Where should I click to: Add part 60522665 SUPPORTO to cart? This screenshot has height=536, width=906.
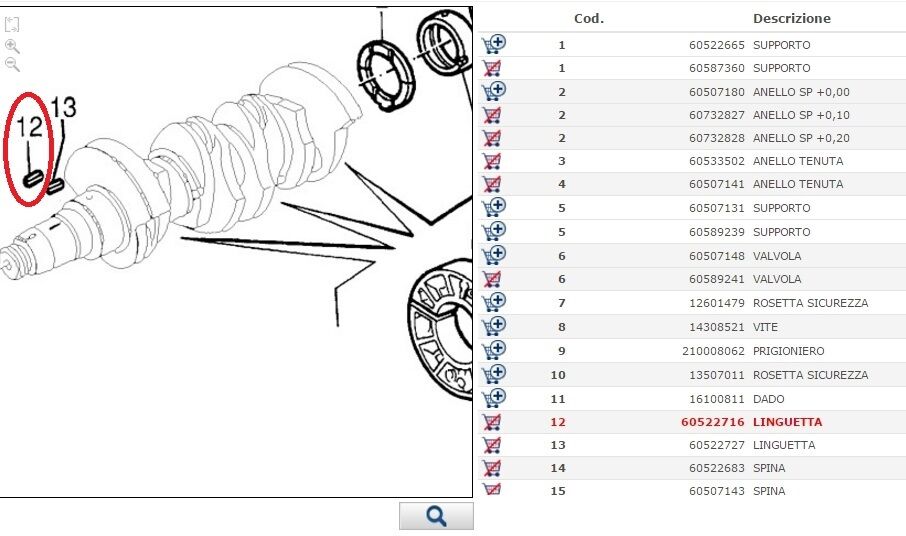click(x=493, y=44)
